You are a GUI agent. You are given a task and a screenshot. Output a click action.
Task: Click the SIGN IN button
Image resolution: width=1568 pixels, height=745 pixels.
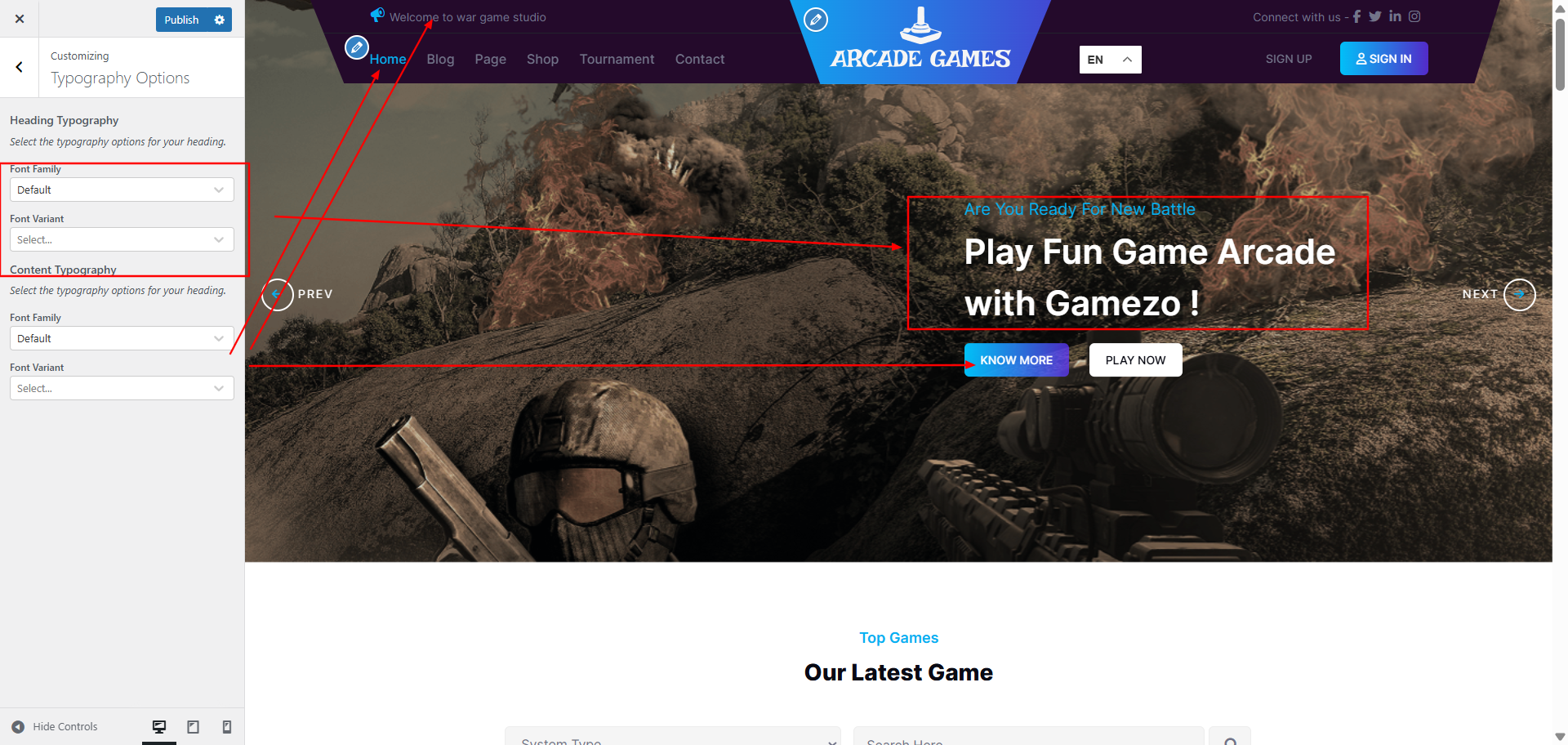point(1384,59)
